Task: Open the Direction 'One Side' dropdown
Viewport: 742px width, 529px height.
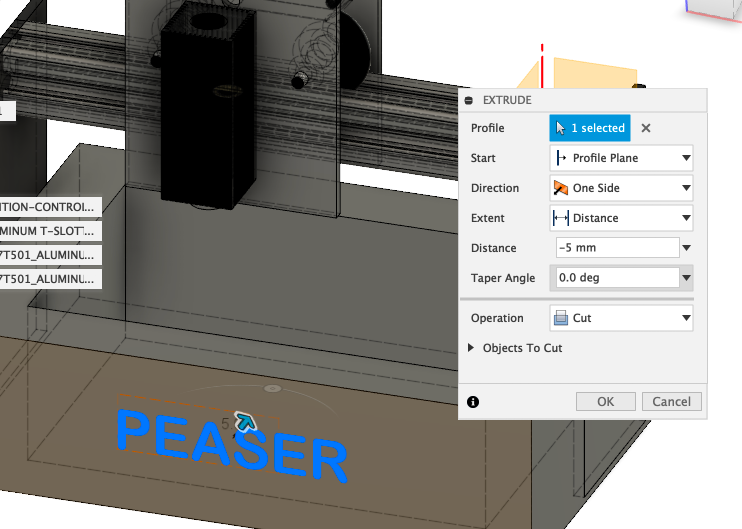Action: [621, 188]
